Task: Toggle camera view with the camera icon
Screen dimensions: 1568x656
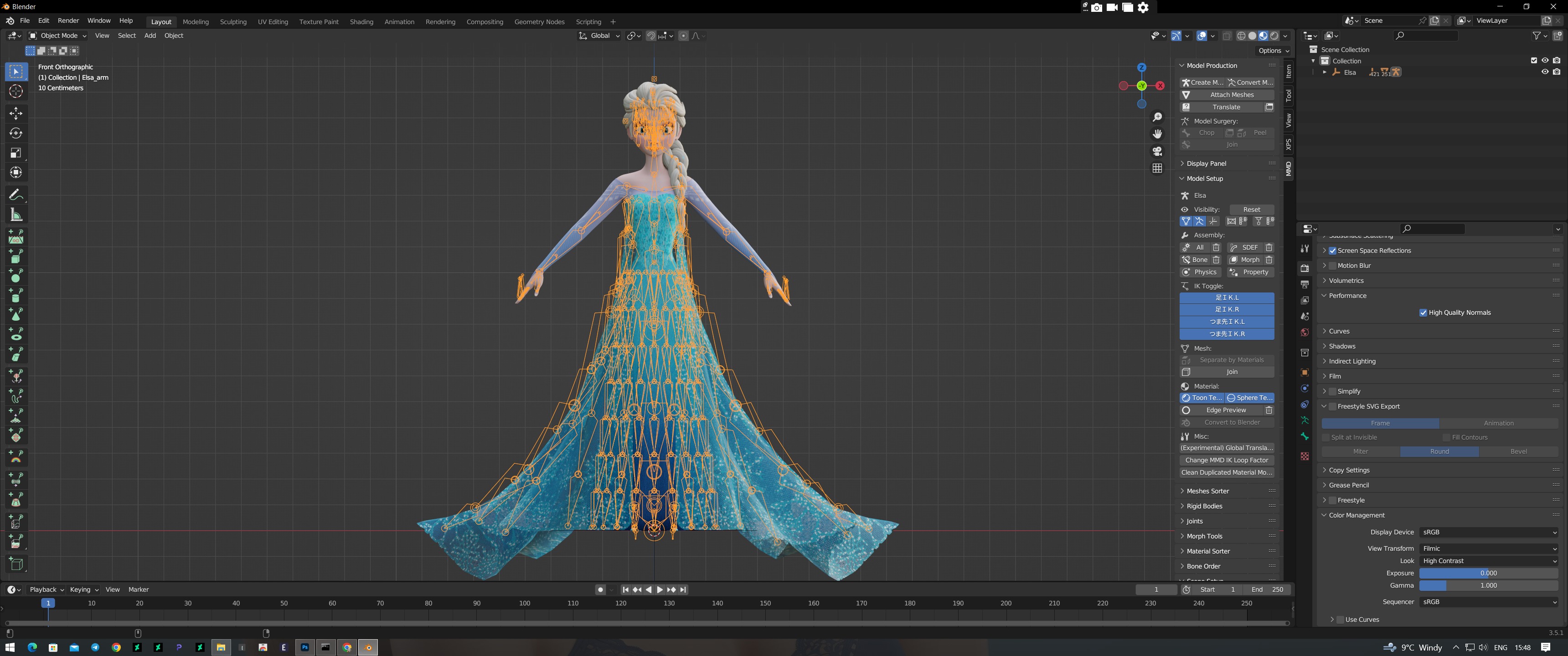Action: [1157, 151]
